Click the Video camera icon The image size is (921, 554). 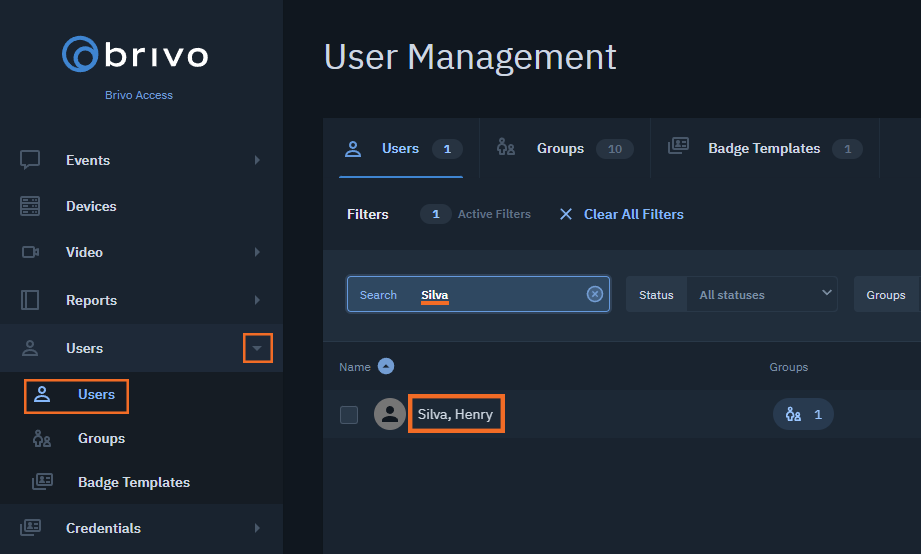[30, 252]
